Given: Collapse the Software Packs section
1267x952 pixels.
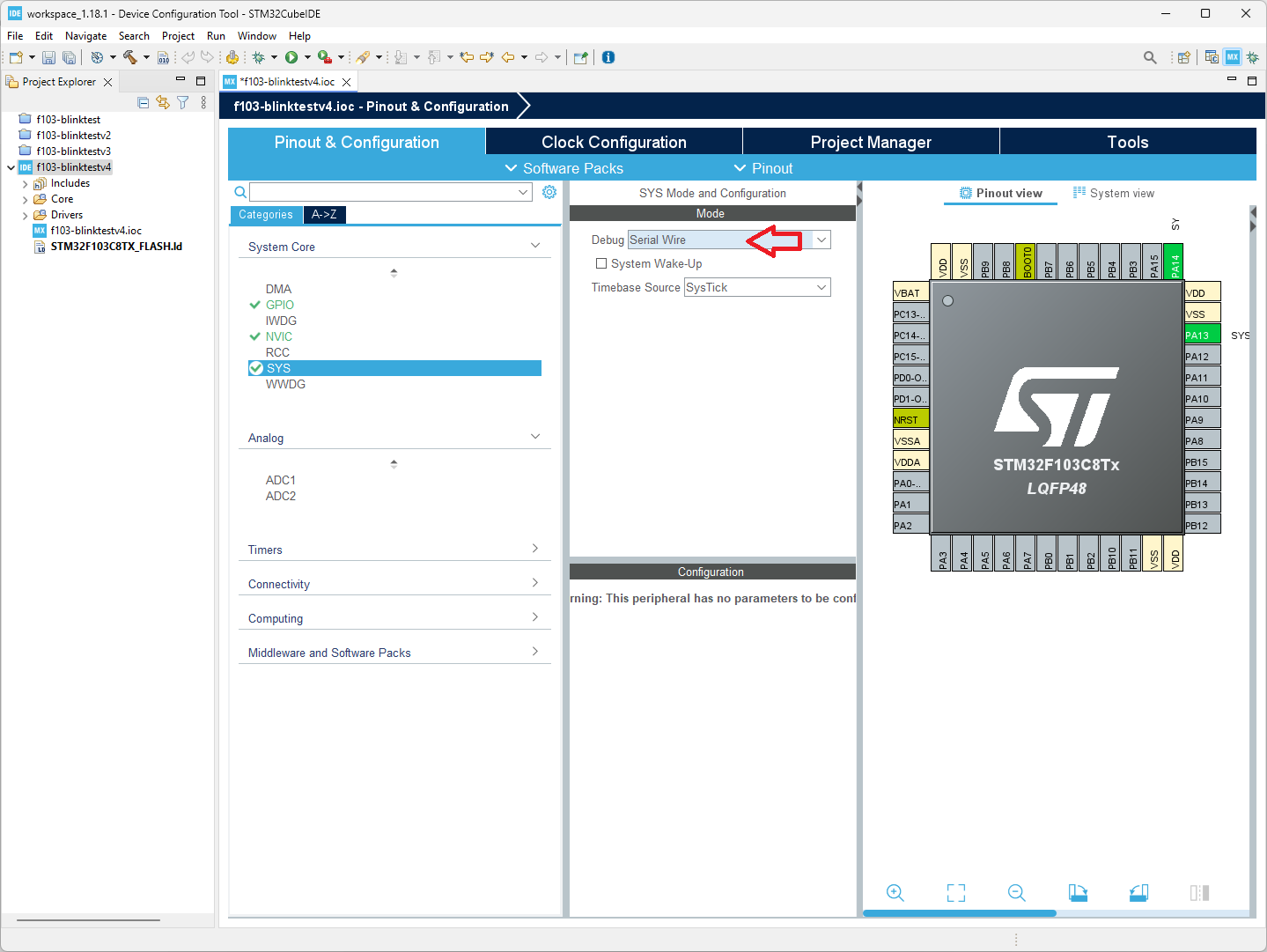Looking at the screenshot, I should [x=512, y=167].
